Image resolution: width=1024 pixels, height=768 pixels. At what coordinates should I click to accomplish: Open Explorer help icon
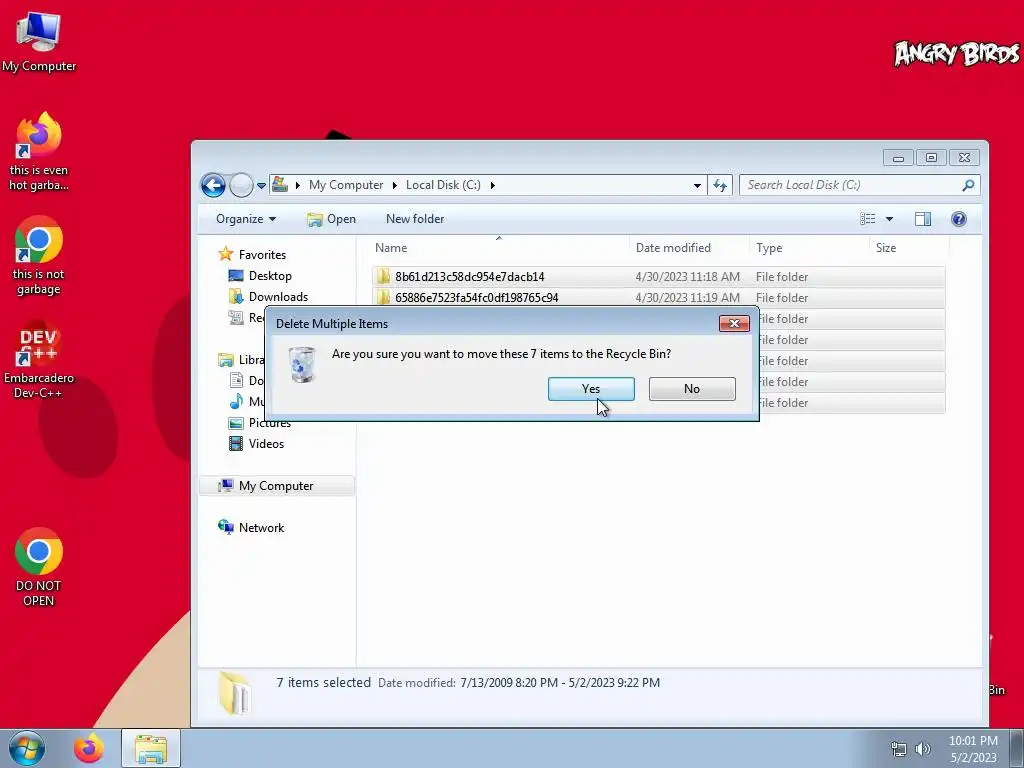(x=959, y=219)
